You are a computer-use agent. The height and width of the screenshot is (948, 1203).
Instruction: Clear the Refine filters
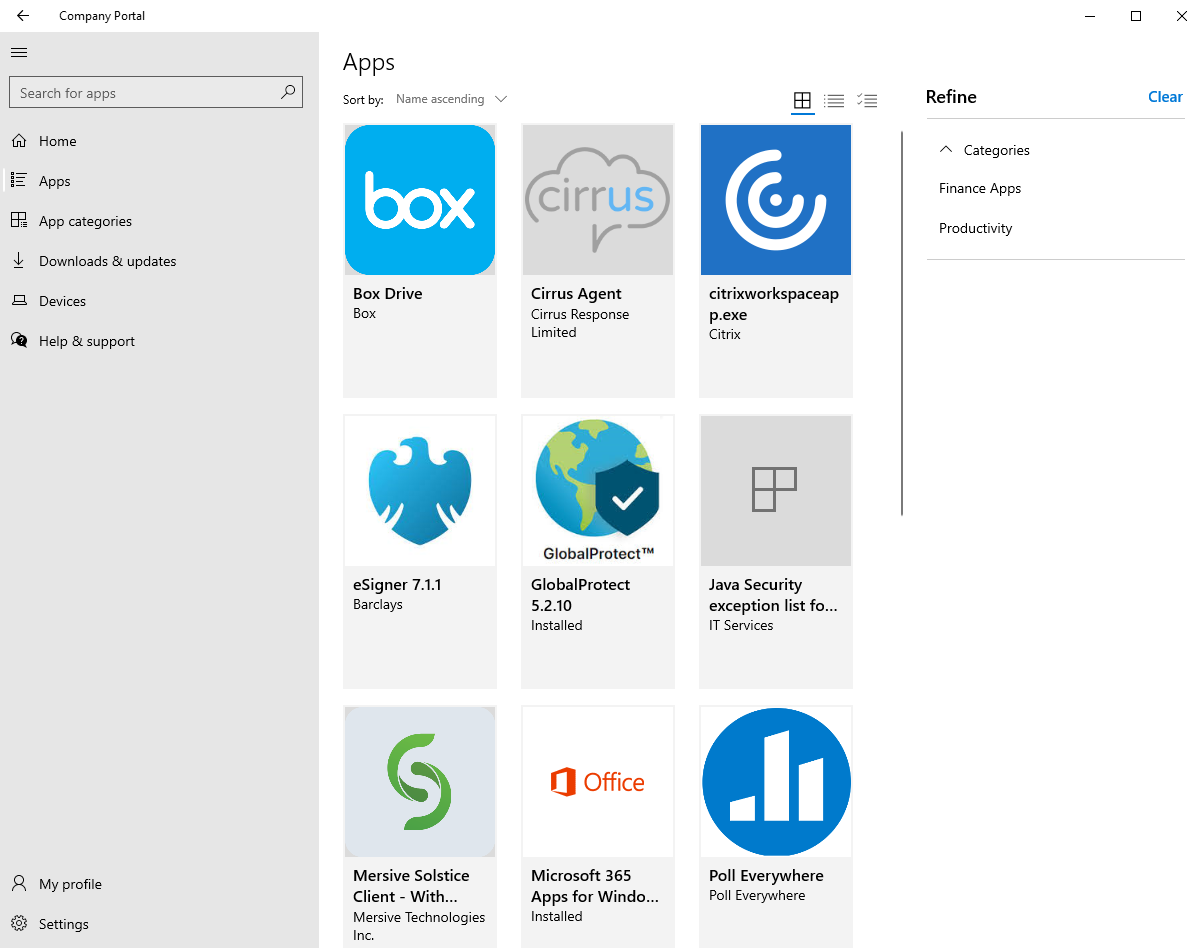[x=1165, y=97]
